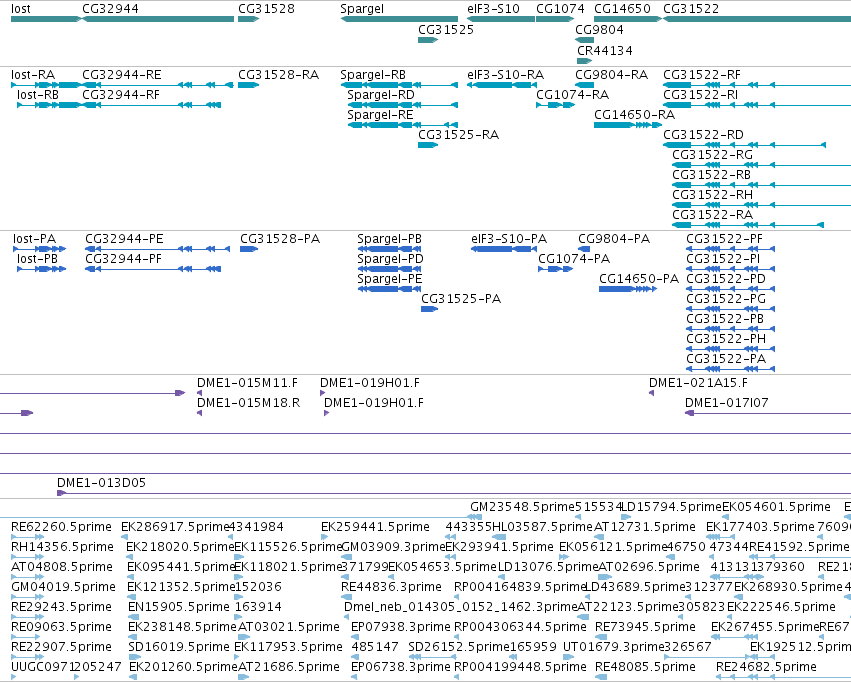
Task: Open the Spargel gene label
Action: (362, 9)
